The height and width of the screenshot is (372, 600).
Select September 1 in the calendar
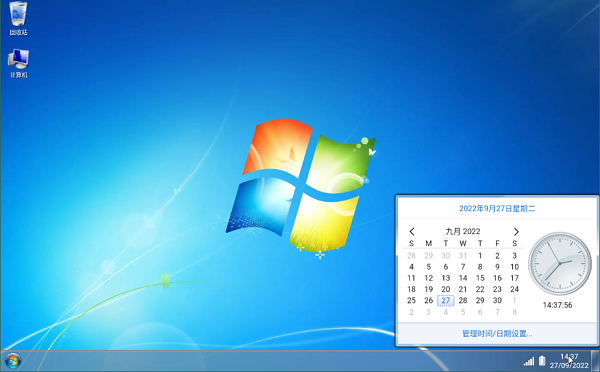click(x=480, y=256)
